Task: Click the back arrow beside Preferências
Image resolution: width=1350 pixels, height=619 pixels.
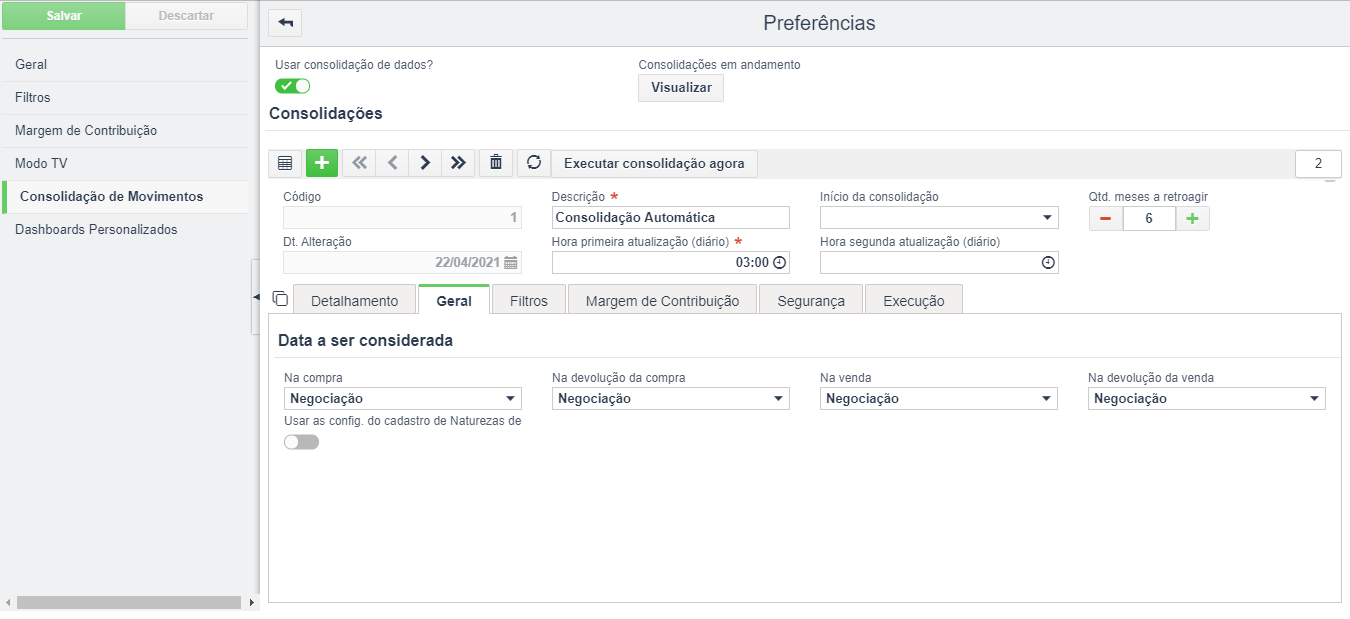Action: (x=285, y=23)
